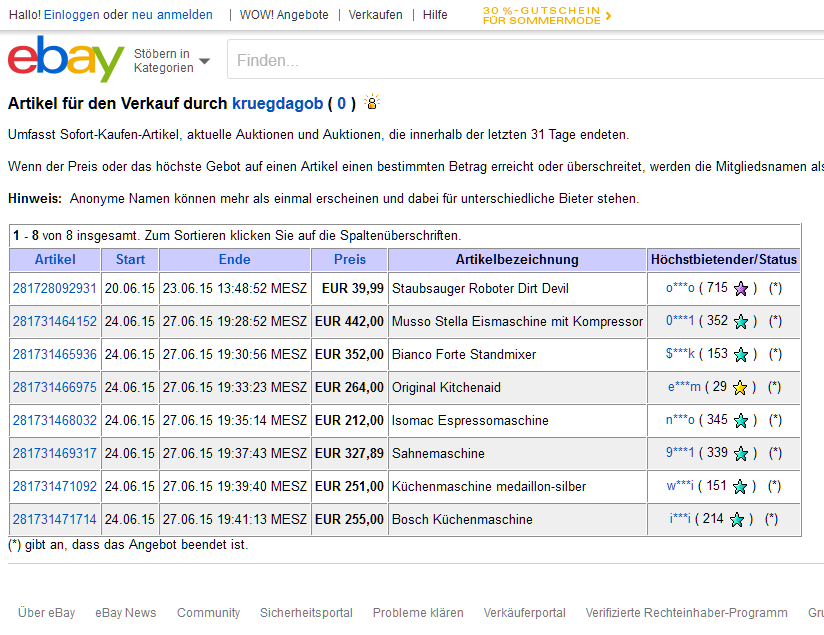
Task: Click inside the 'Finden...' search field
Action: click(520, 61)
